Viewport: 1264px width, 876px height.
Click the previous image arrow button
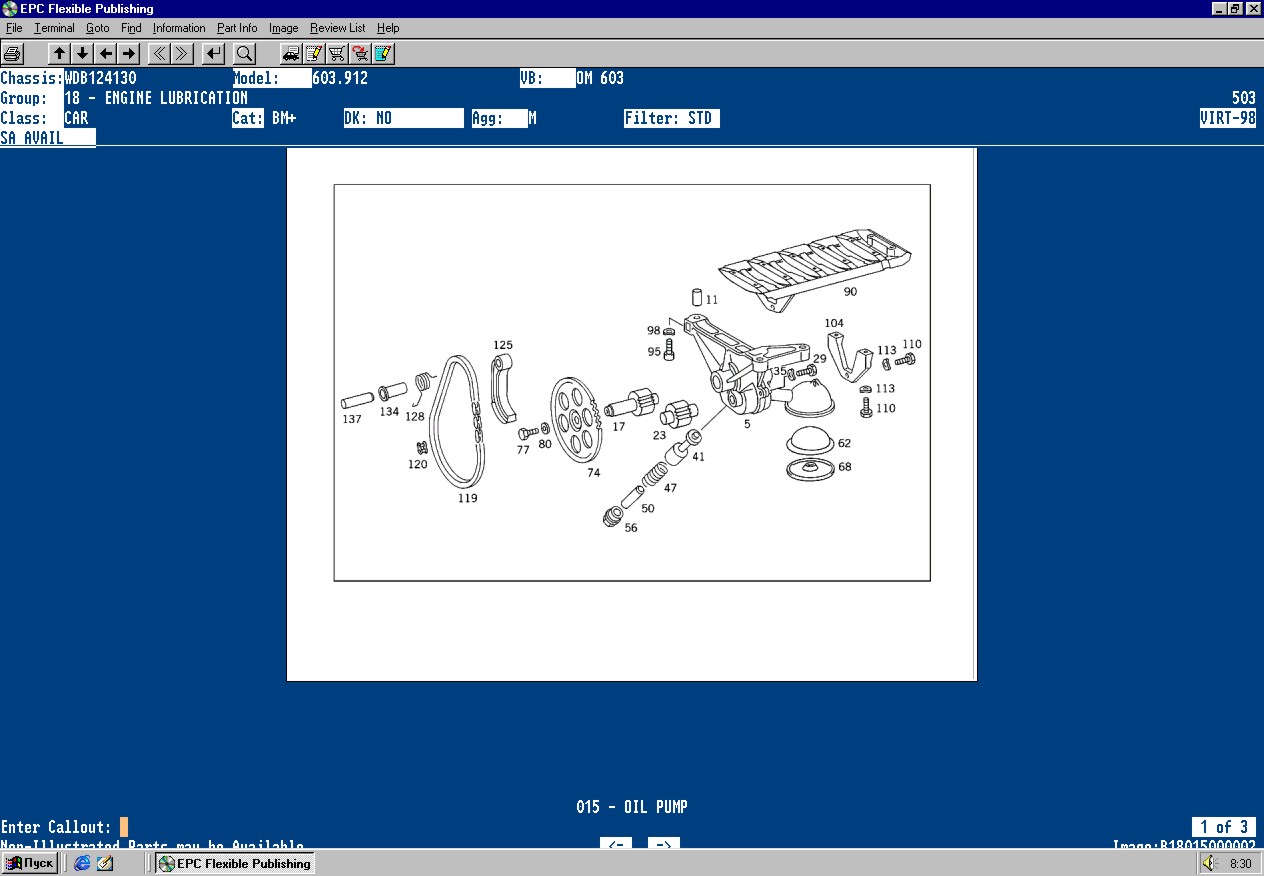pos(616,845)
